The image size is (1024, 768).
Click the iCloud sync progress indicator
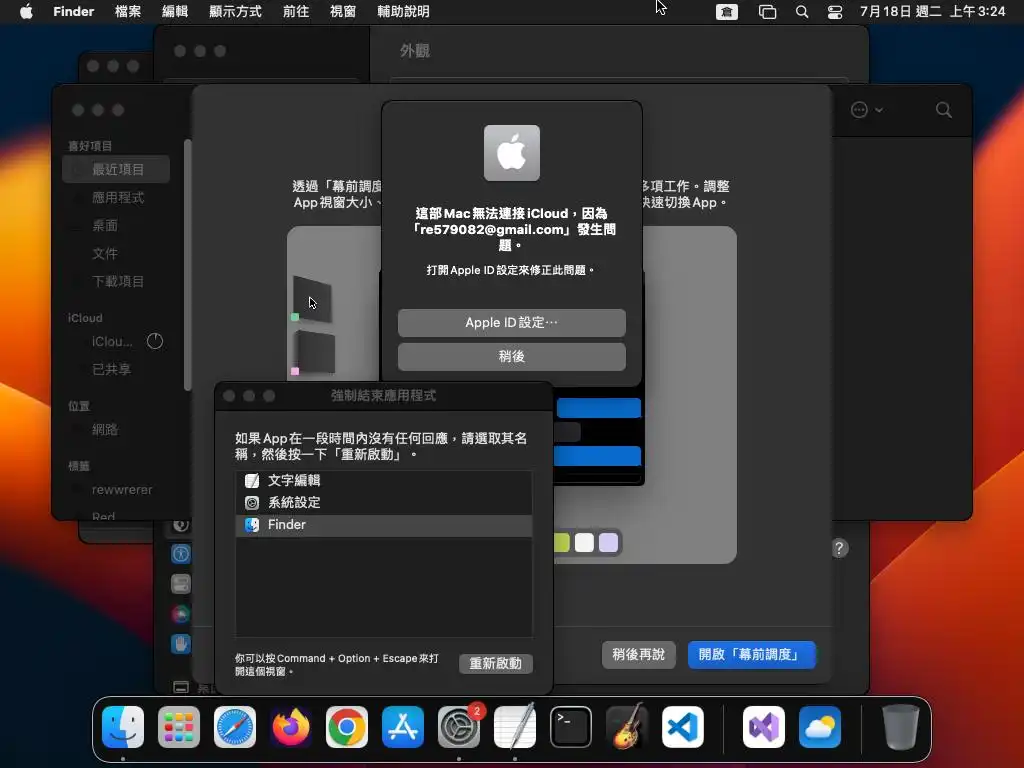point(155,341)
